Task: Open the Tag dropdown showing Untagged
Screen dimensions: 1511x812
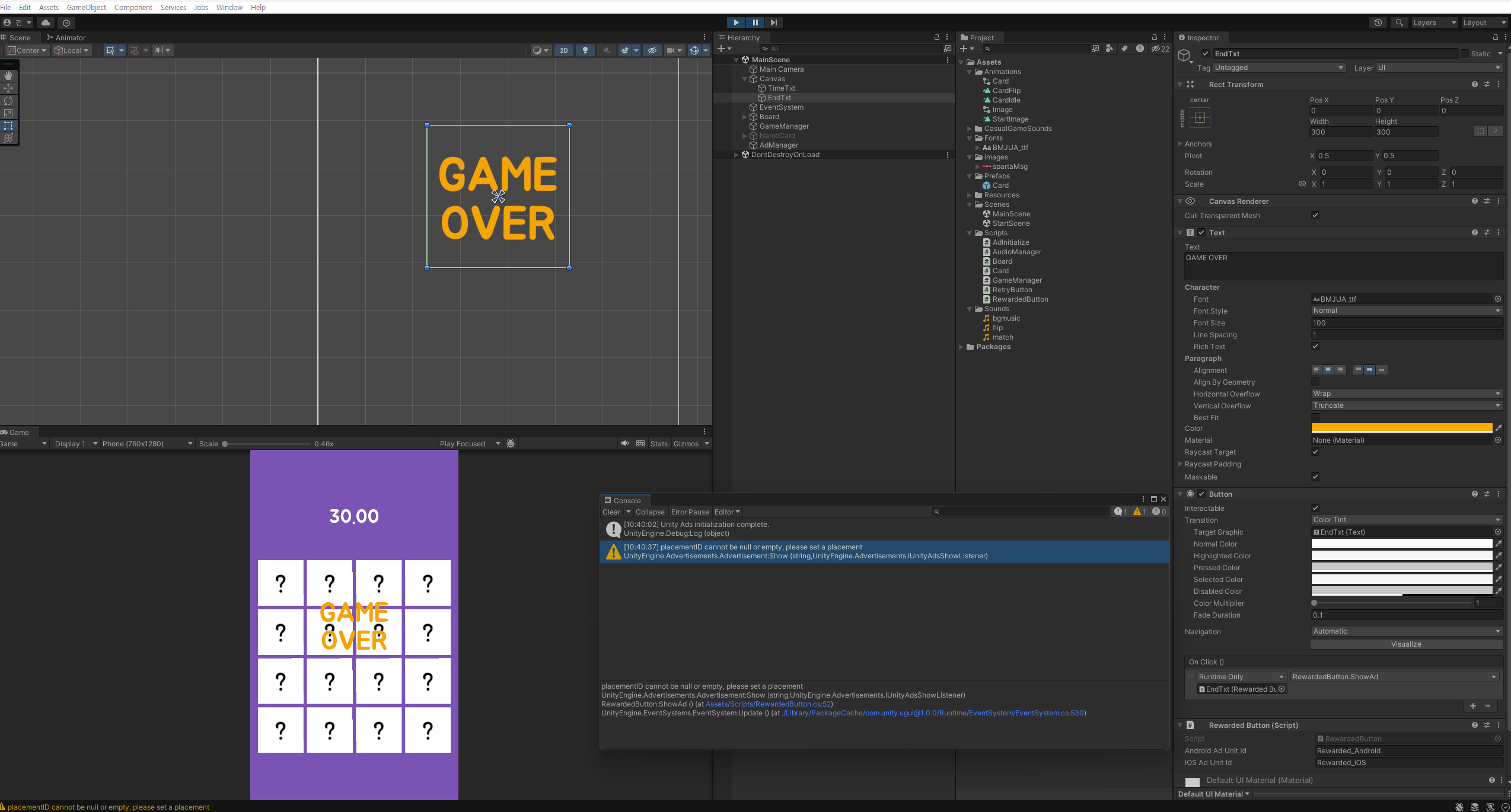Action: 1279,68
